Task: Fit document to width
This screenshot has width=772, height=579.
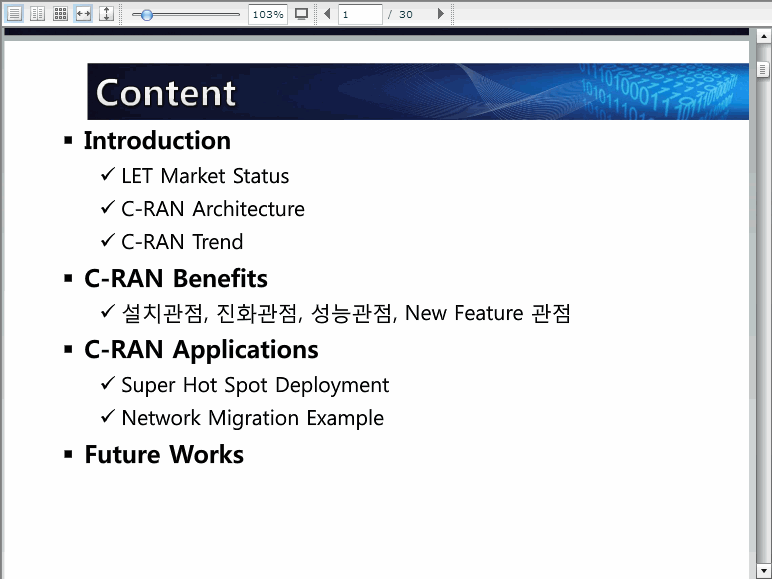Action: click(x=83, y=14)
